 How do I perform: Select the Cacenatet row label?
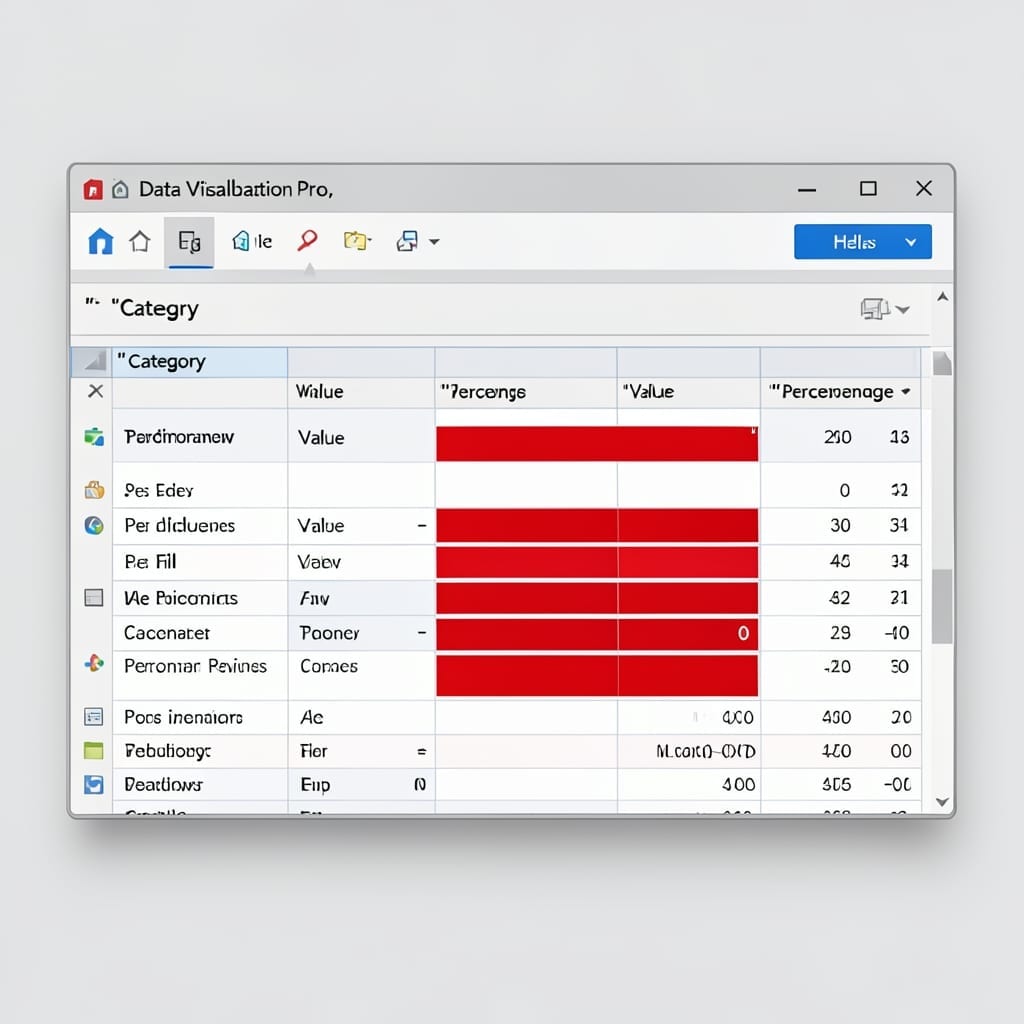coord(167,633)
